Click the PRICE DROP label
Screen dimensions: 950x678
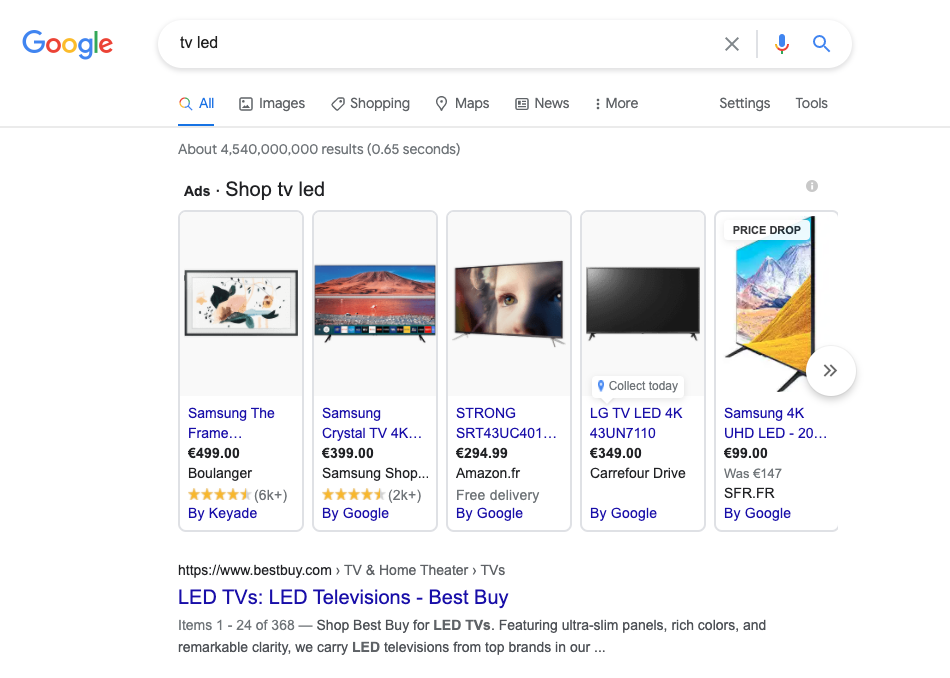[x=766, y=230]
